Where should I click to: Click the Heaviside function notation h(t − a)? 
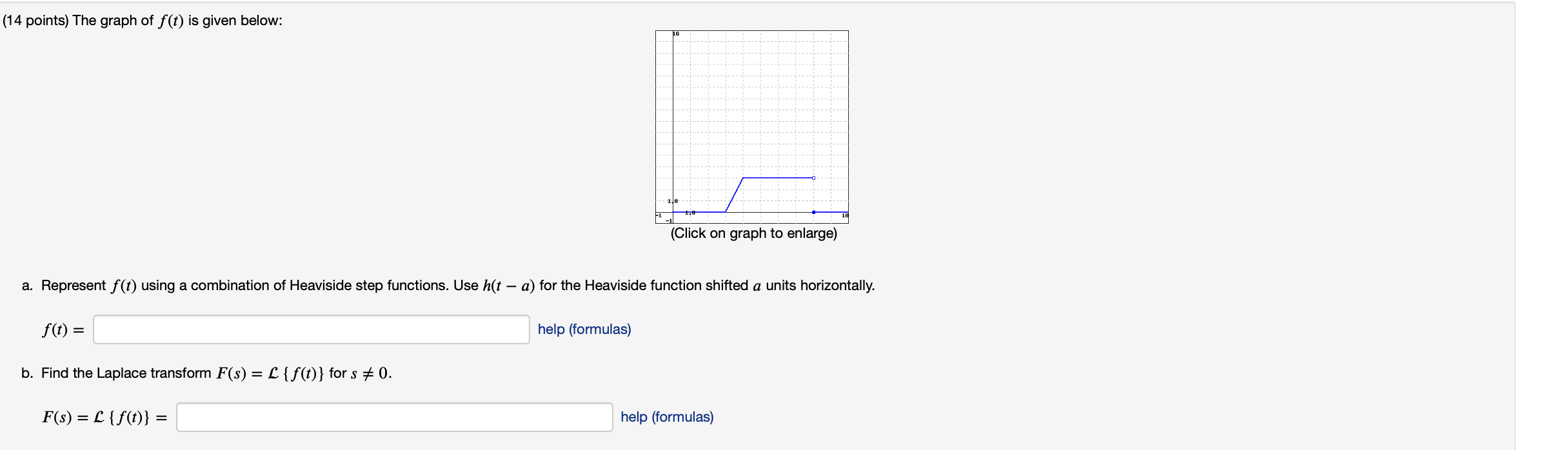point(509,284)
